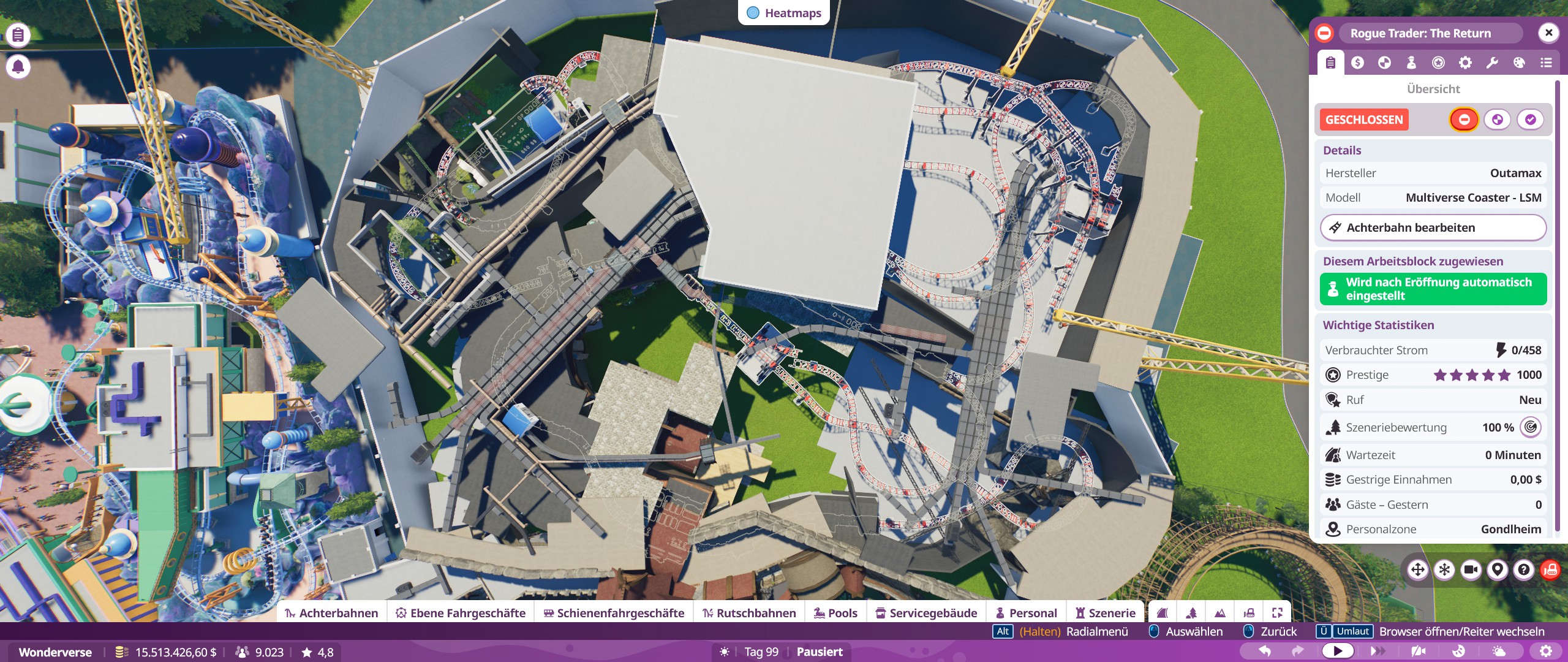1568x662 pixels.
Task: Select the paths tool icon
Action: (x=1163, y=613)
